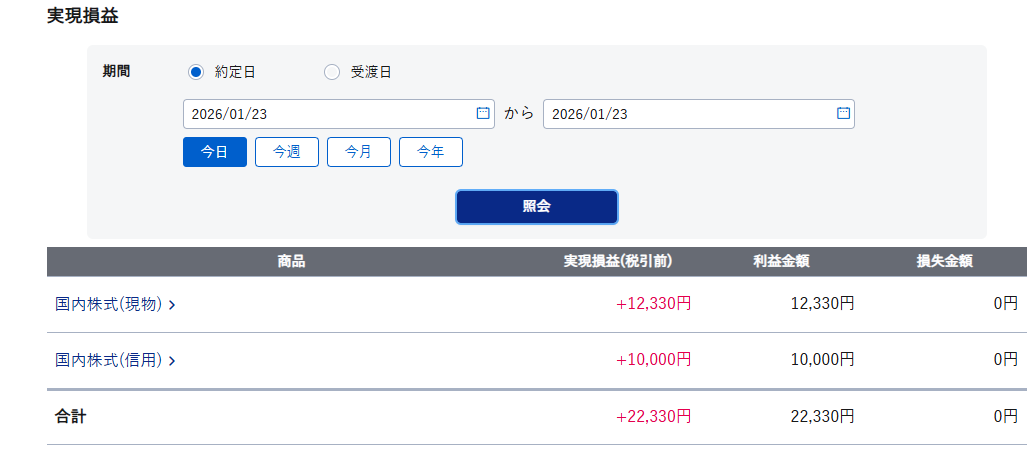The height and width of the screenshot is (454, 1034).
Task: Click the 商品 column header
Action: (x=291, y=262)
